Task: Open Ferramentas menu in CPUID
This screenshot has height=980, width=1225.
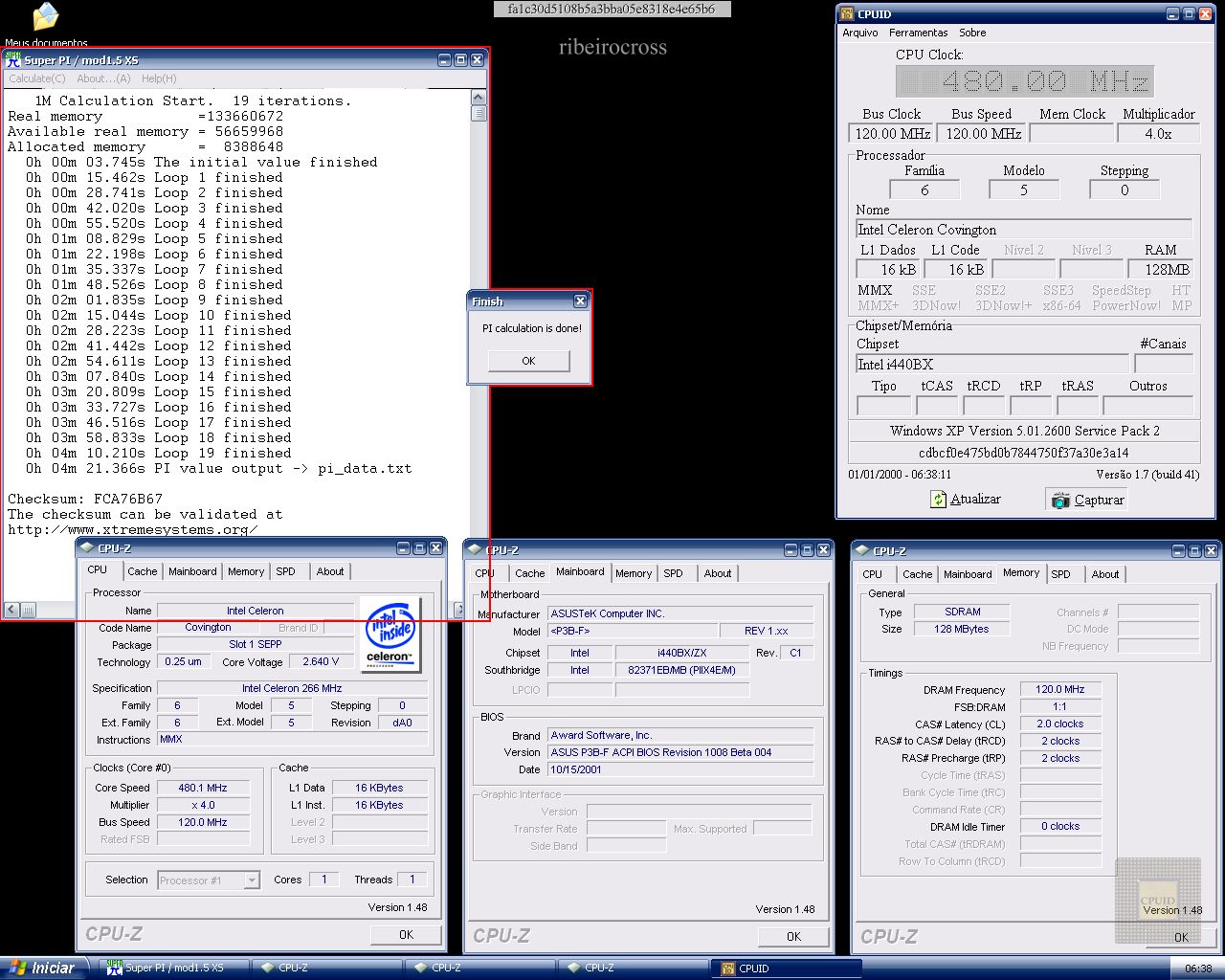Action: [918, 33]
